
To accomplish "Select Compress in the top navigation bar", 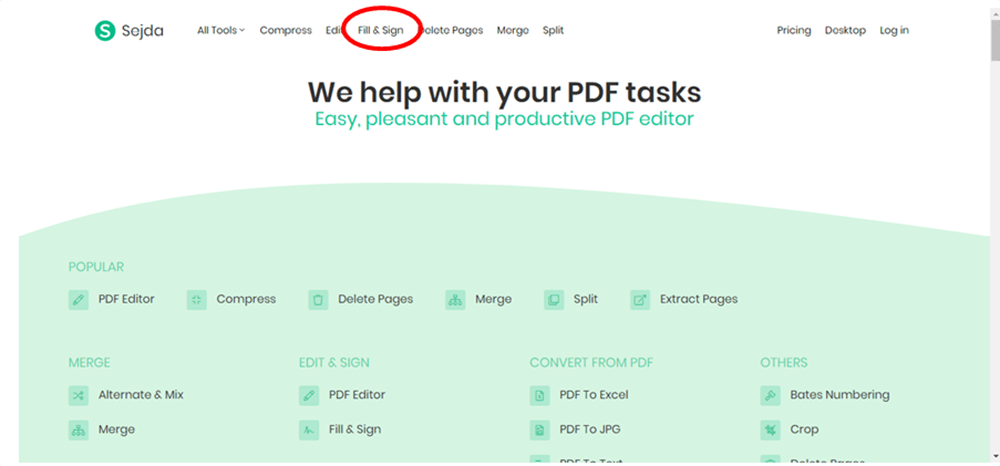I will (x=285, y=31).
